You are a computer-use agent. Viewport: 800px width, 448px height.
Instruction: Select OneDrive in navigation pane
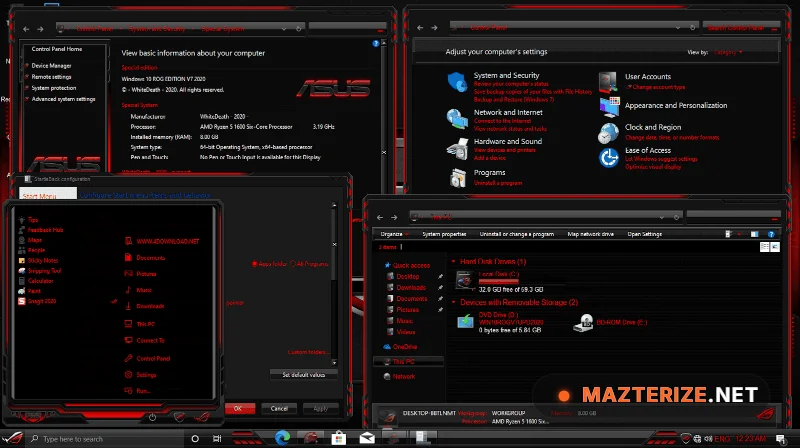(400, 346)
